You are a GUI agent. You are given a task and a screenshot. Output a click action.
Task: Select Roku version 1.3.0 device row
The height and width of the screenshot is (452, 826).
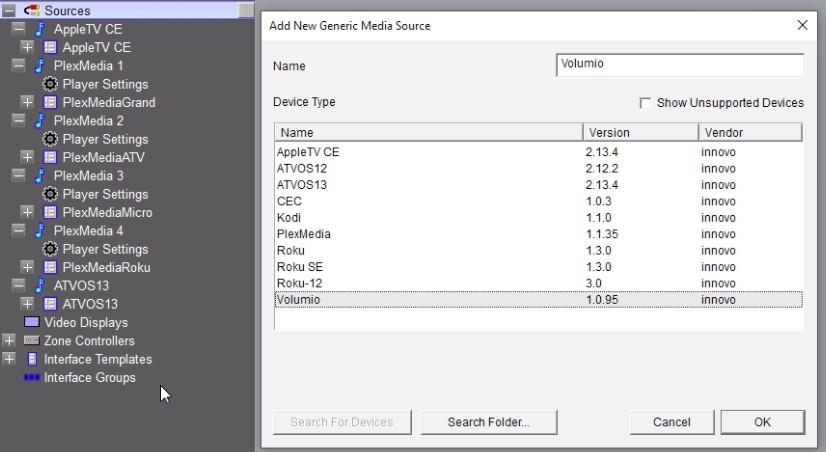[x=538, y=250]
